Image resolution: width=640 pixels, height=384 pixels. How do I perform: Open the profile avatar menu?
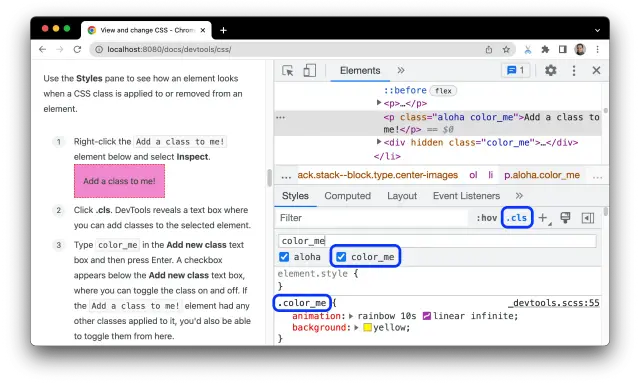(x=580, y=49)
